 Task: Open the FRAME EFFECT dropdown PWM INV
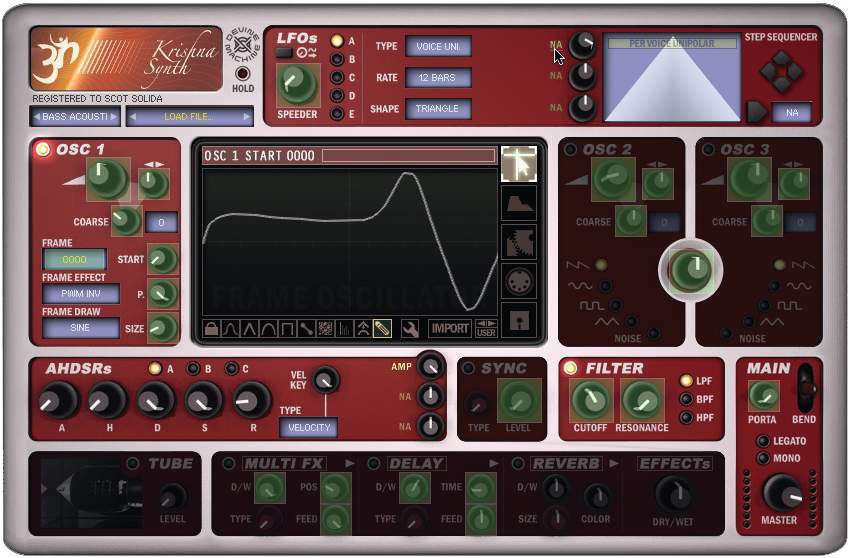pyautogui.click(x=81, y=293)
